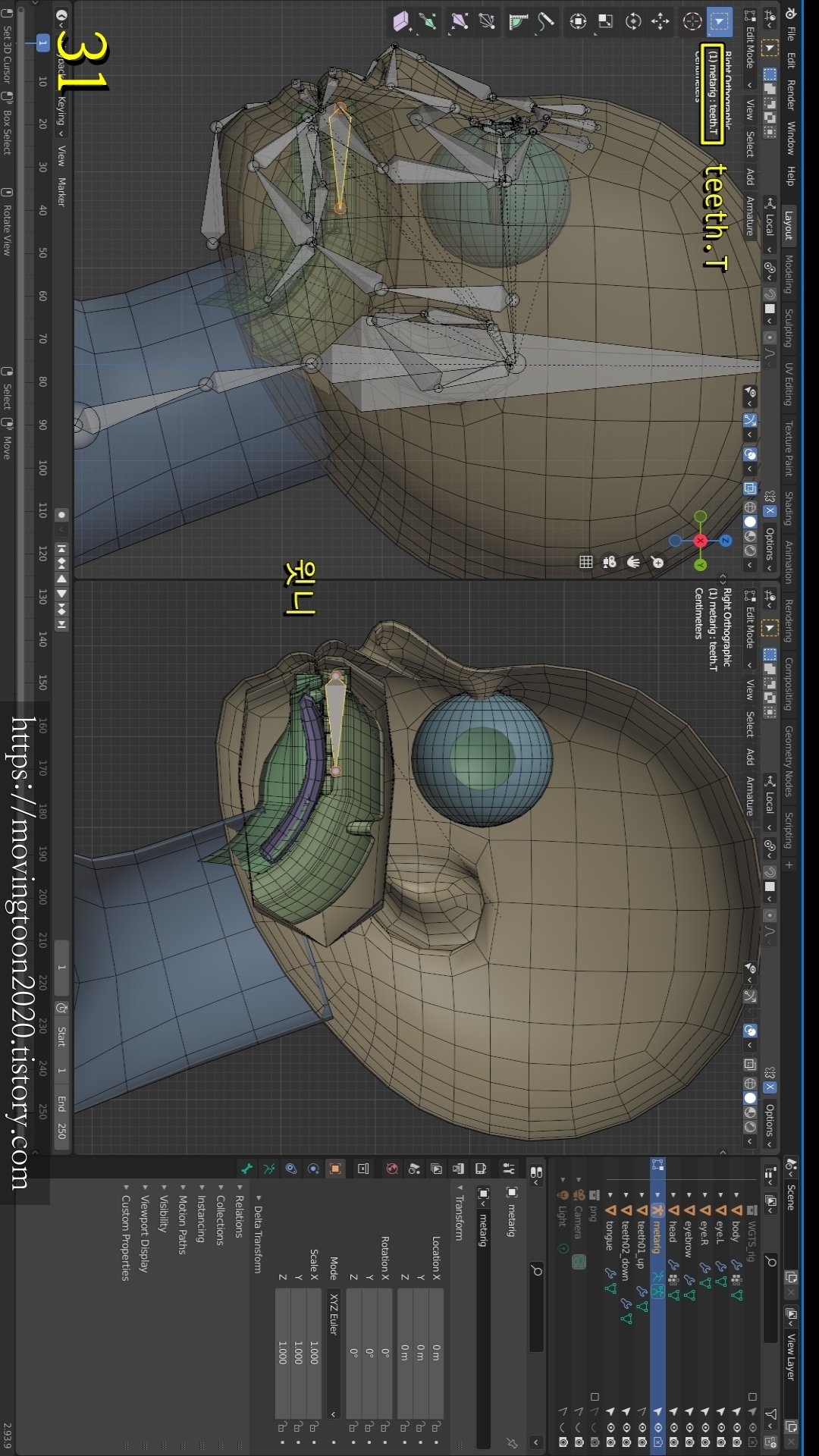The width and height of the screenshot is (819, 1456).
Task: Select the Select Box tool
Action: tap(719, 21)
